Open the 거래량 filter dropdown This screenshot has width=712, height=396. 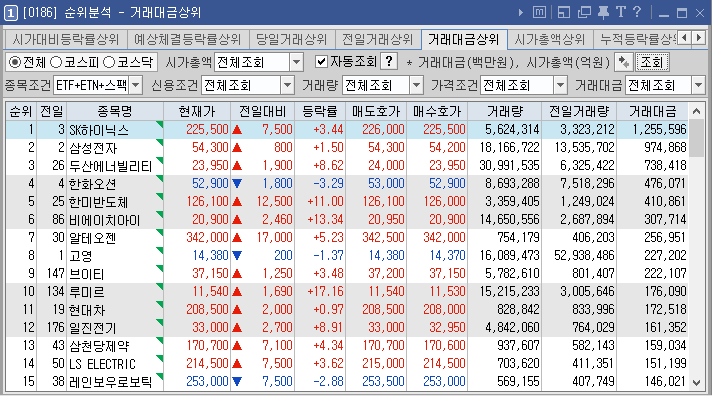coord(416,85)
